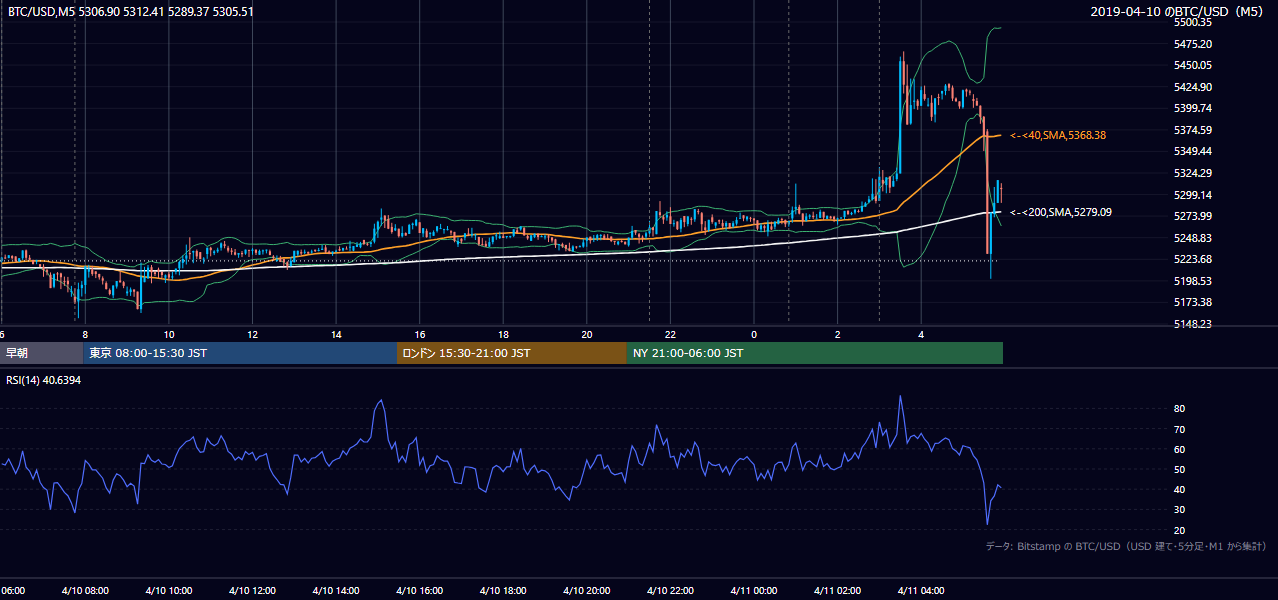Click the Bitstamp data source credit text
1278x600 pixels.
1126,546
